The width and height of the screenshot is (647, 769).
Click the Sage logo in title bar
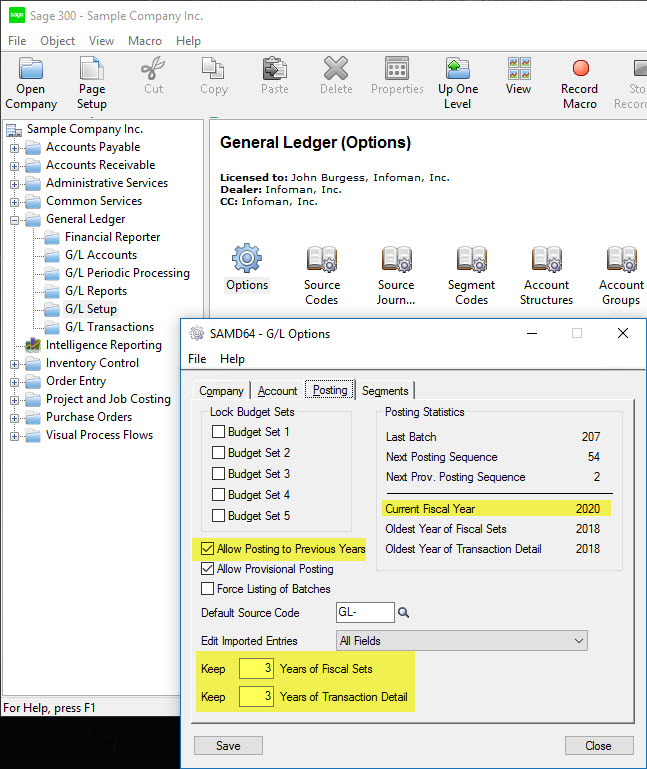pyautogui.click(x=17, y=15)
